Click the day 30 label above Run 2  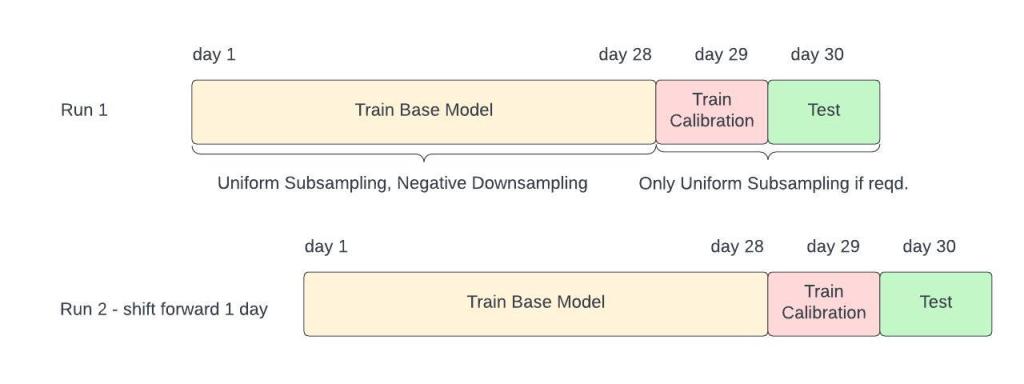point(929,246)
